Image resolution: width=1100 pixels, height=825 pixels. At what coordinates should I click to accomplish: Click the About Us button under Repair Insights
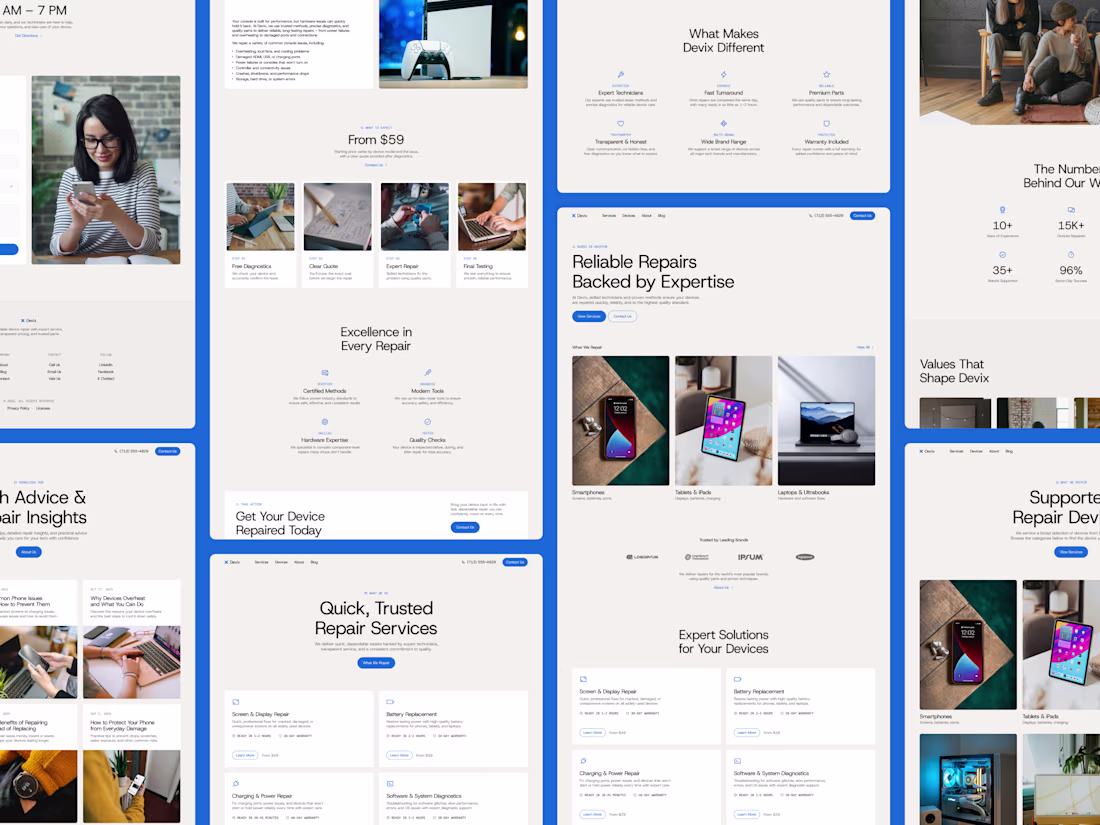29,552
